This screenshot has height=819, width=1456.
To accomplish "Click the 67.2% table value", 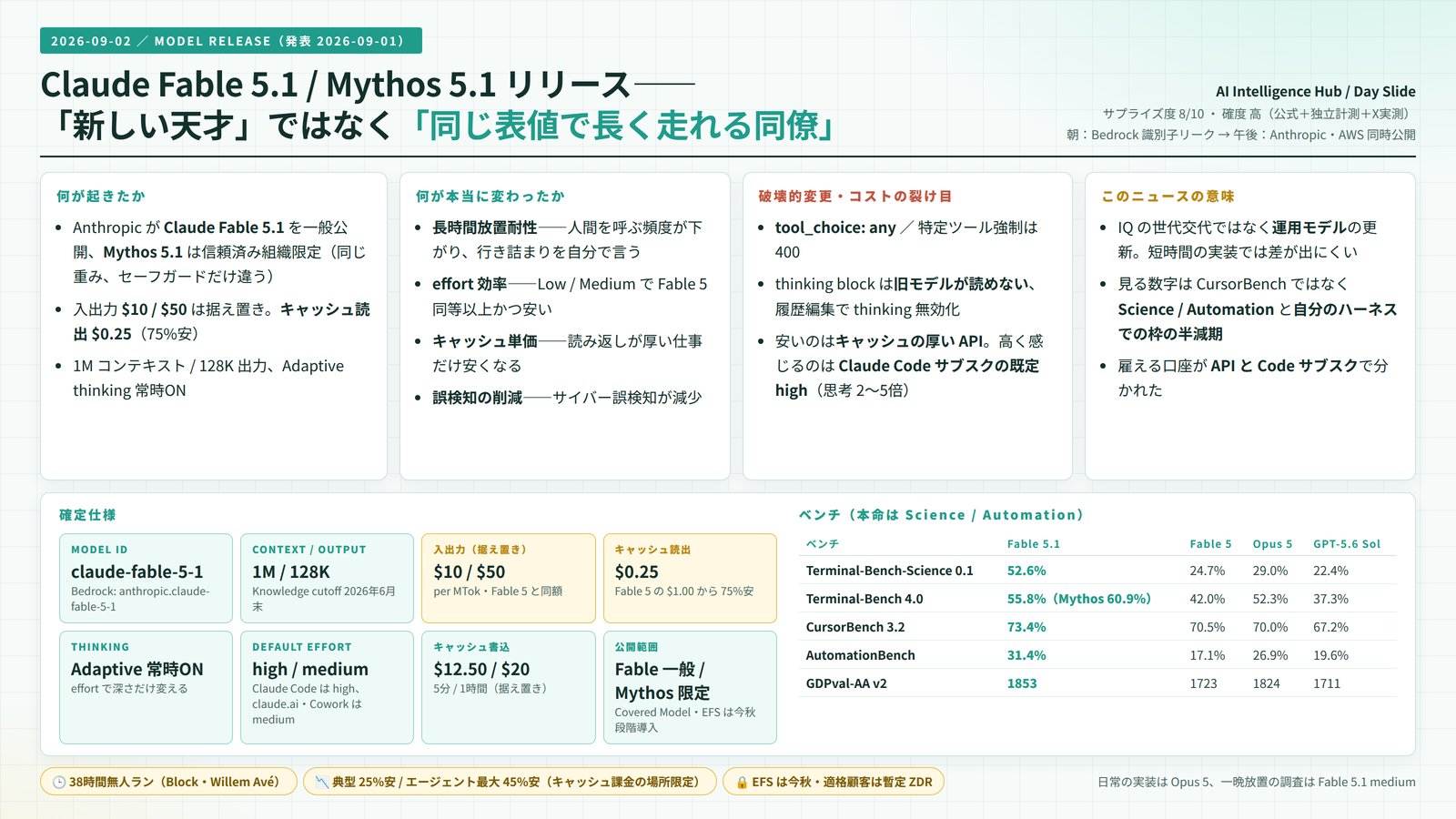I will tap(1331, 627).
